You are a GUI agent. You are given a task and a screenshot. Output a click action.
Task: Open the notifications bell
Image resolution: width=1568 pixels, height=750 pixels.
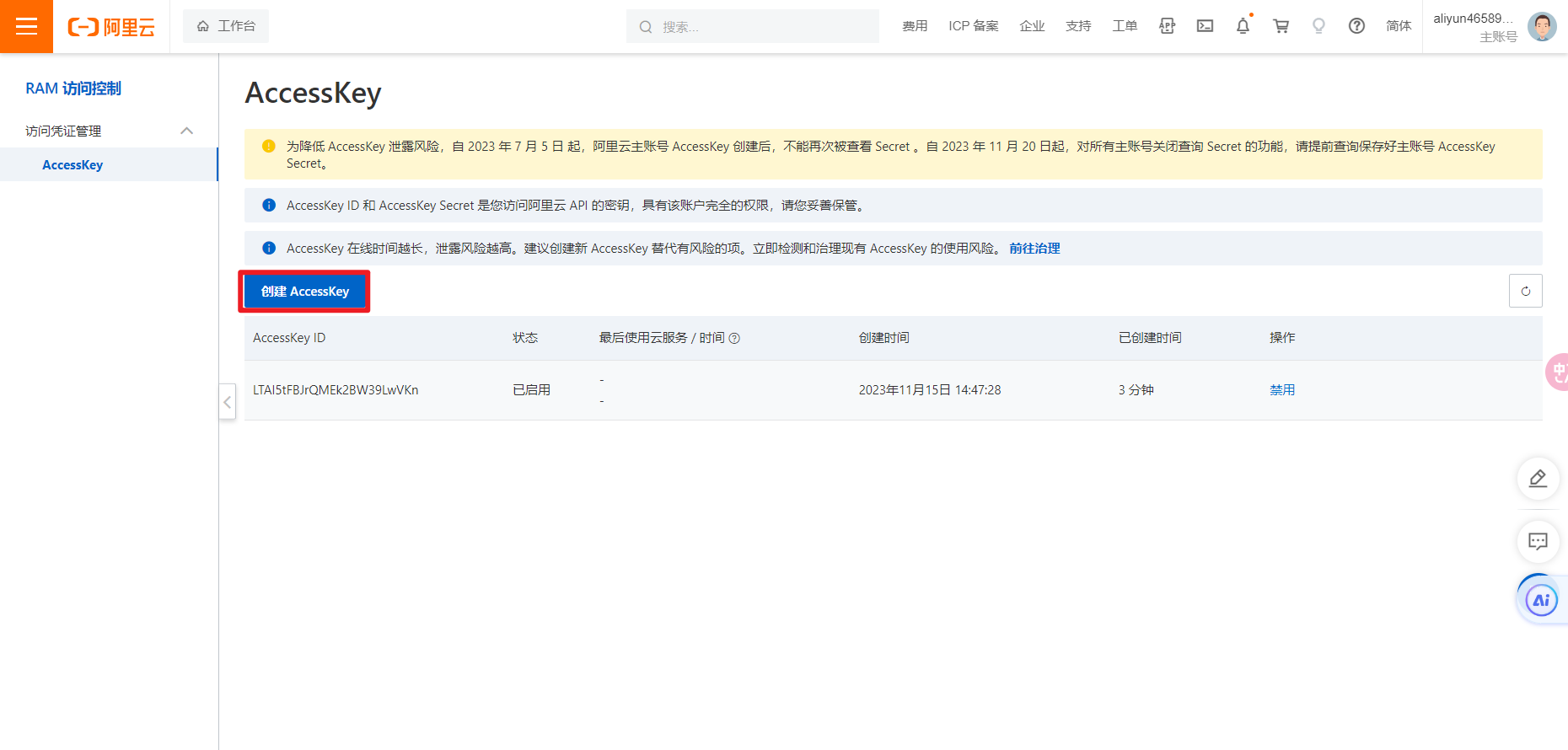(x=1243, y=26)
